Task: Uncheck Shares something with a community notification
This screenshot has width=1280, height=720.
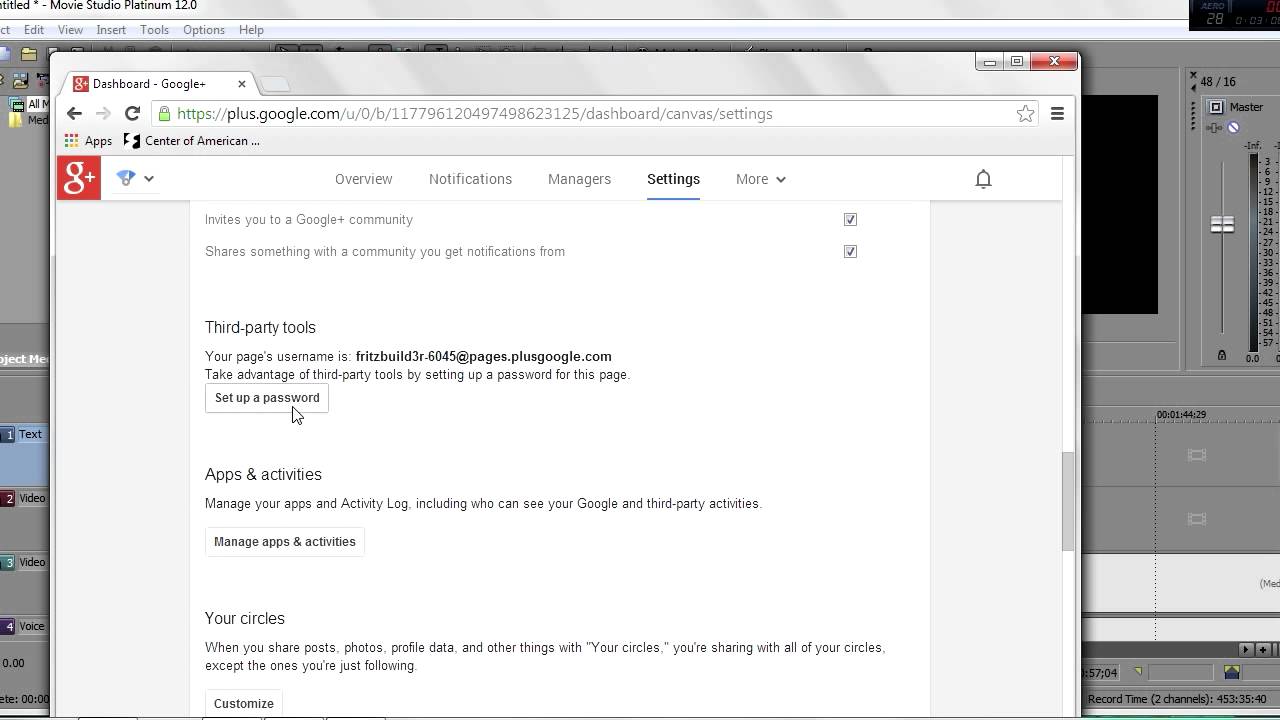Action: tap(850, 251)
